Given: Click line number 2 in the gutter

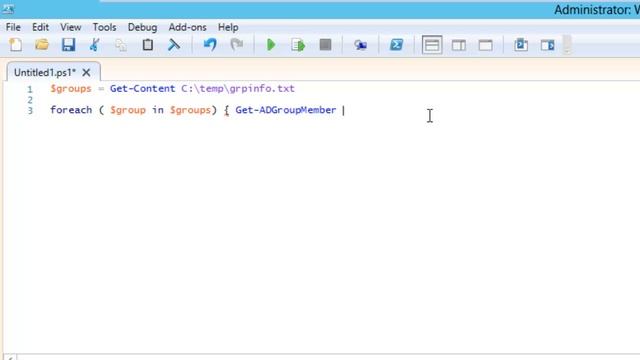Looking at the screenshot, I should (x=30, y=100).
